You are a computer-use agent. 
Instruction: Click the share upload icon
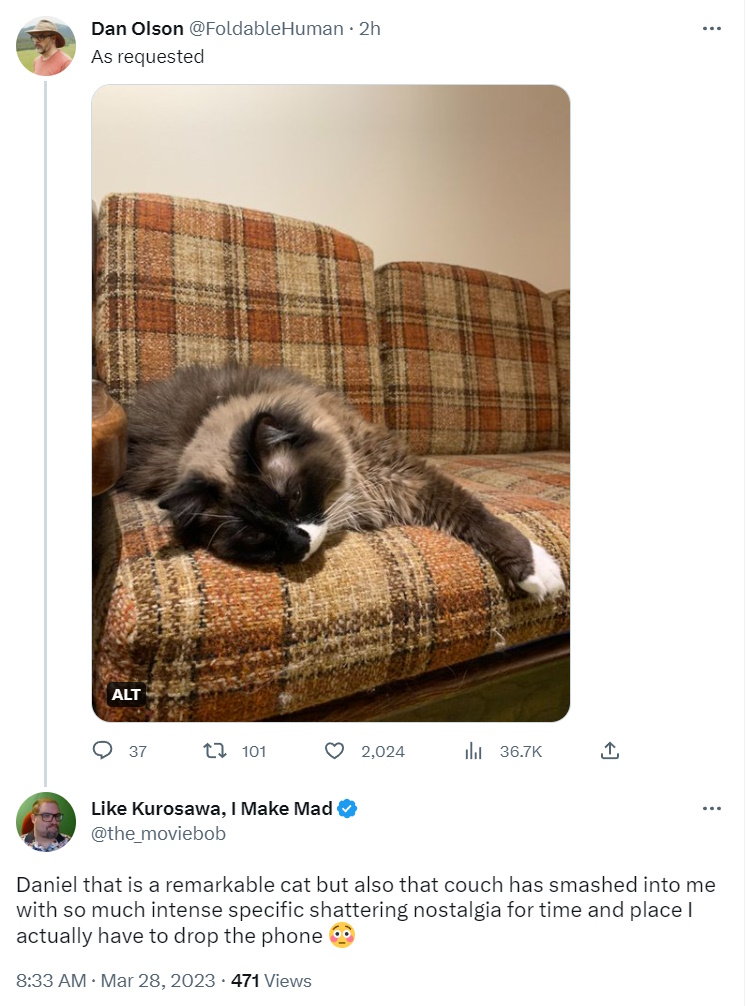(x=611, y=750)
